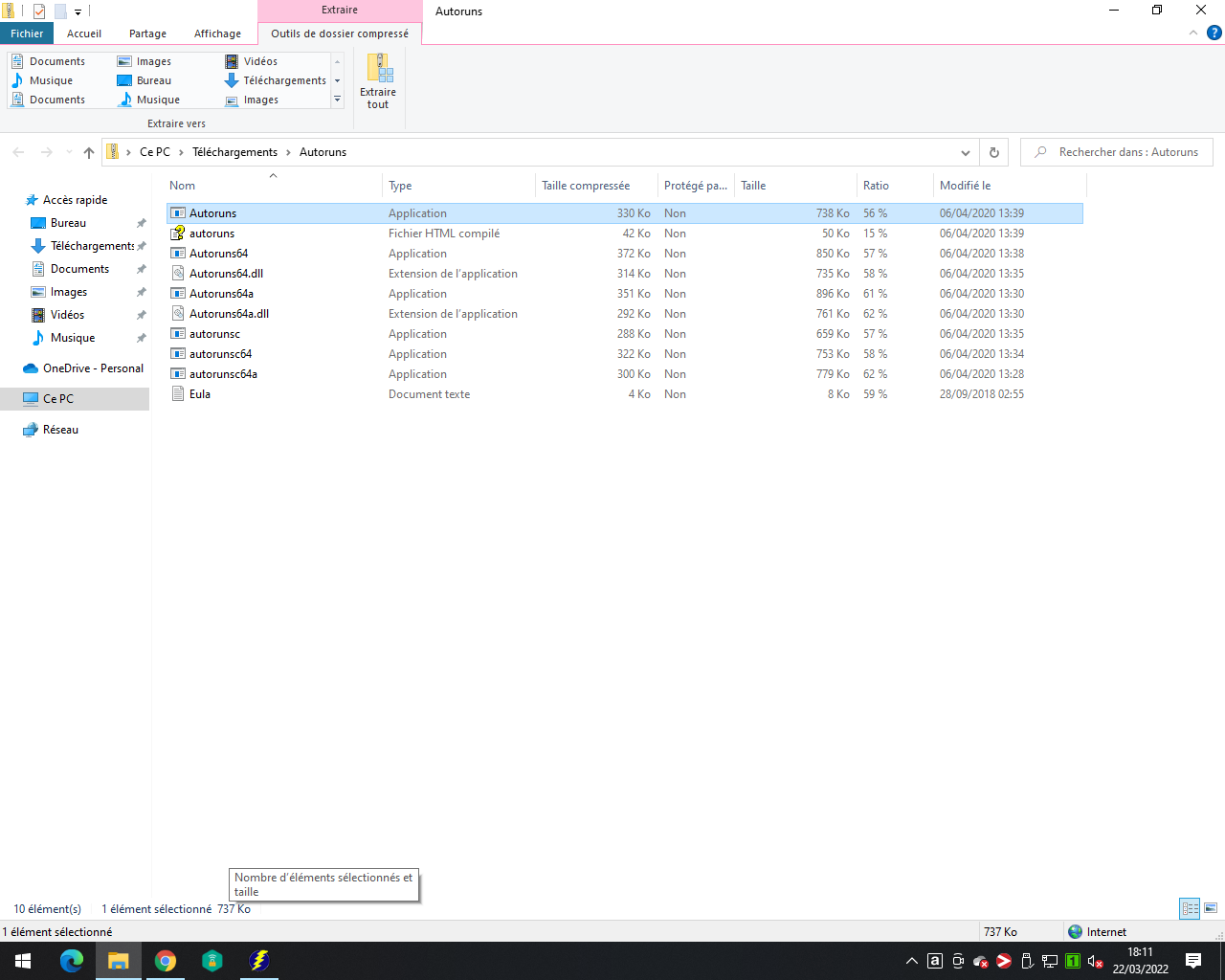This screenshot has width=1225, height=980.
Task: Expand the Extraire vers gallery list
Action: coord(337,100)
